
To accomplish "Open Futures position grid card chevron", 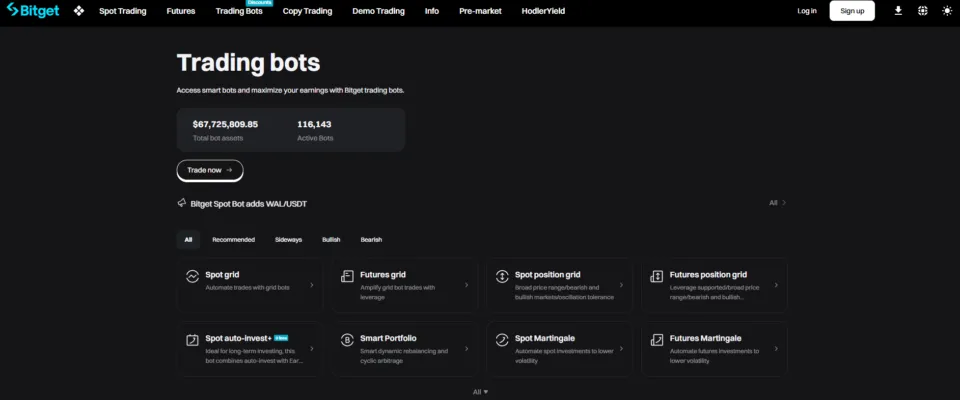I will point(776,285).
